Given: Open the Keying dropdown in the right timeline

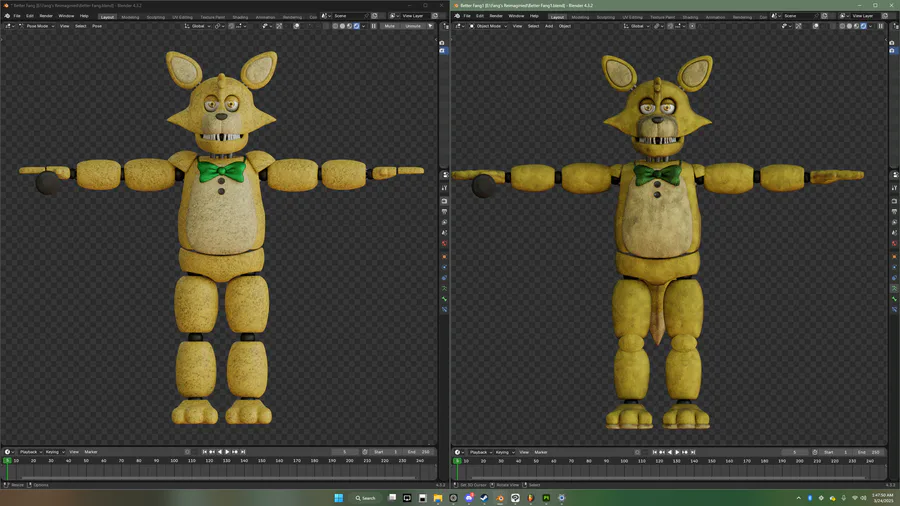Looking at the screenshot, I should pos(505,452).
